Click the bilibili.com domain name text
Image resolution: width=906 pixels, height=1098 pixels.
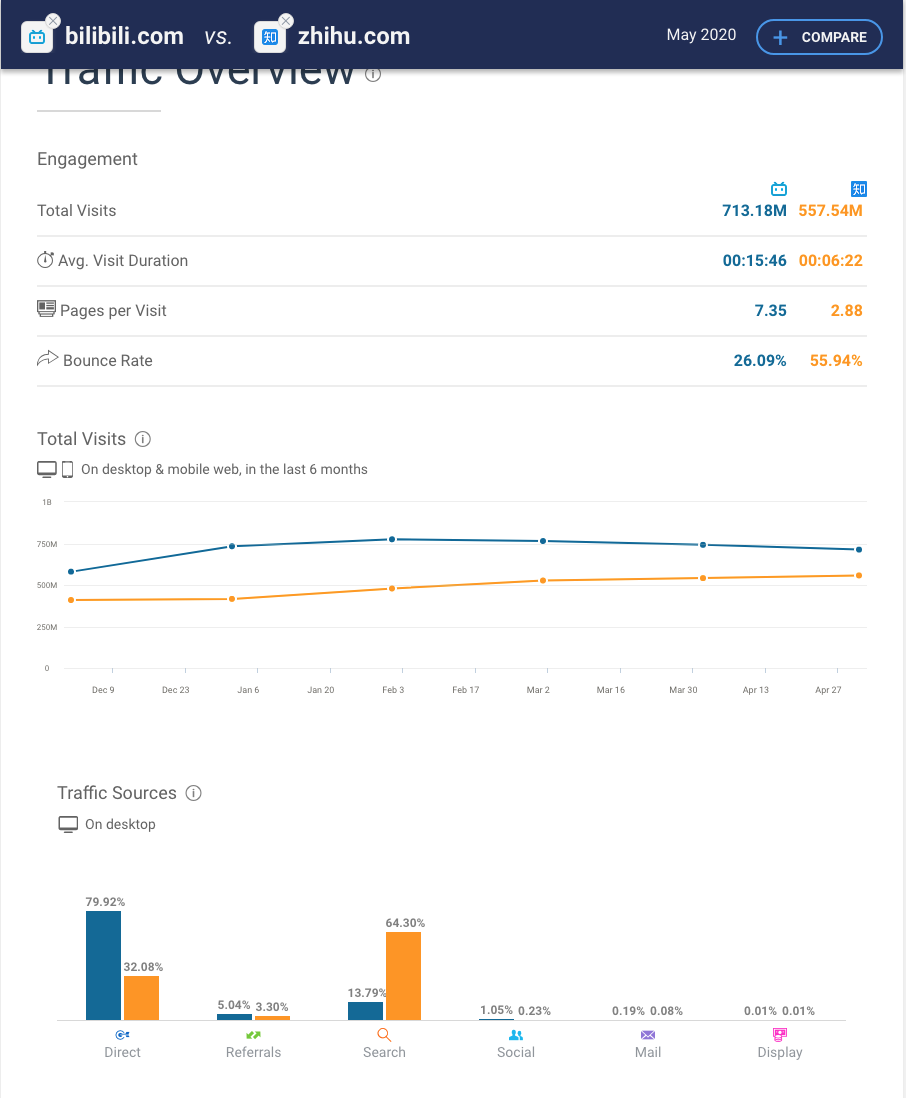click(x=124, y=37)
